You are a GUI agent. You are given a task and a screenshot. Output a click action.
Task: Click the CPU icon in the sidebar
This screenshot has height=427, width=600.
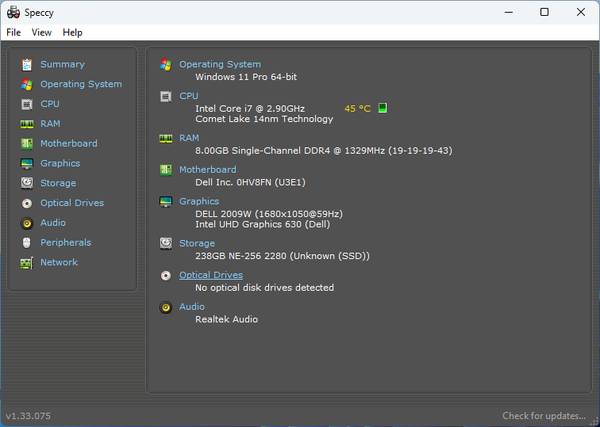(x=26, y=104)
